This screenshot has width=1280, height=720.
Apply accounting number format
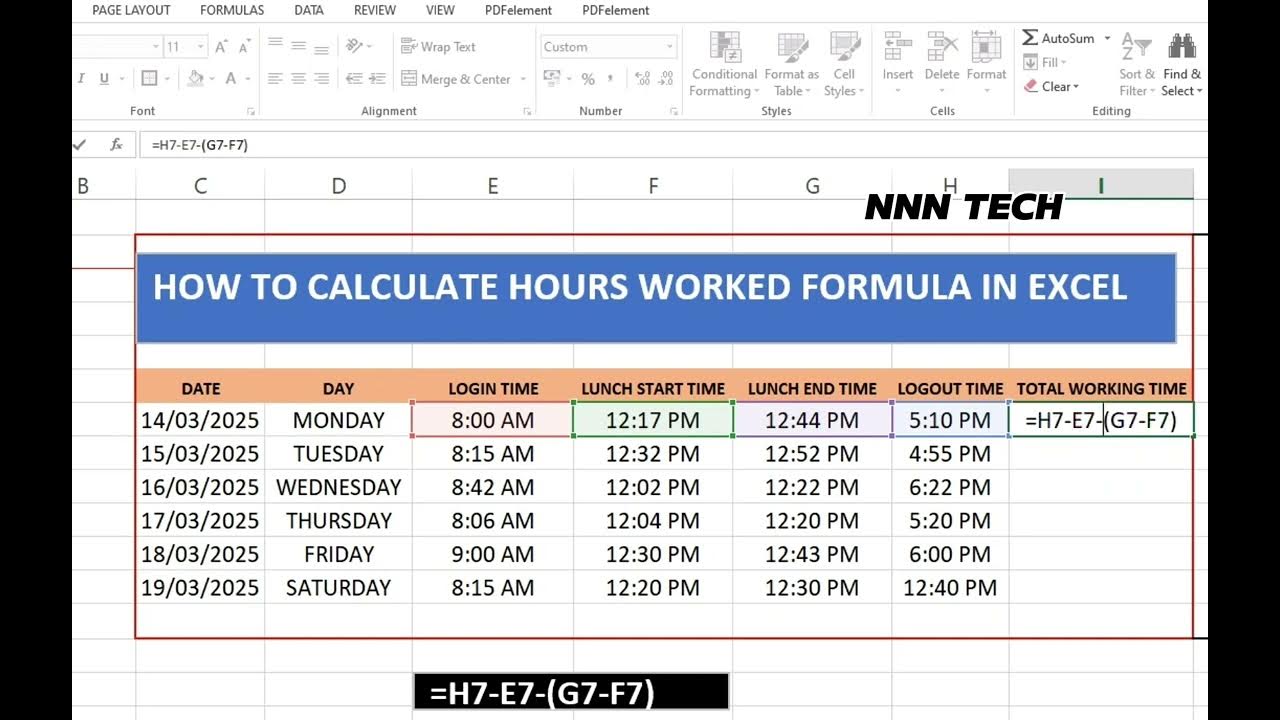(552, 78)
